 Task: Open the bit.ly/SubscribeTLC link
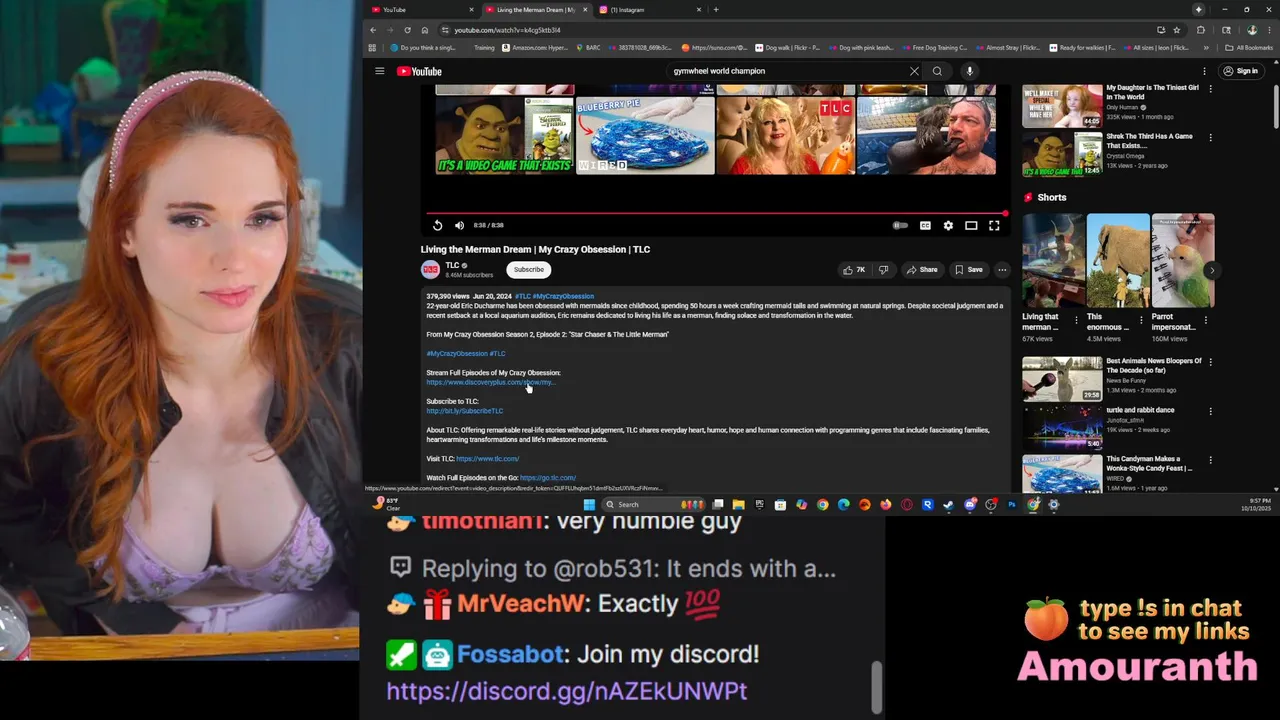(x=465, y=411)
